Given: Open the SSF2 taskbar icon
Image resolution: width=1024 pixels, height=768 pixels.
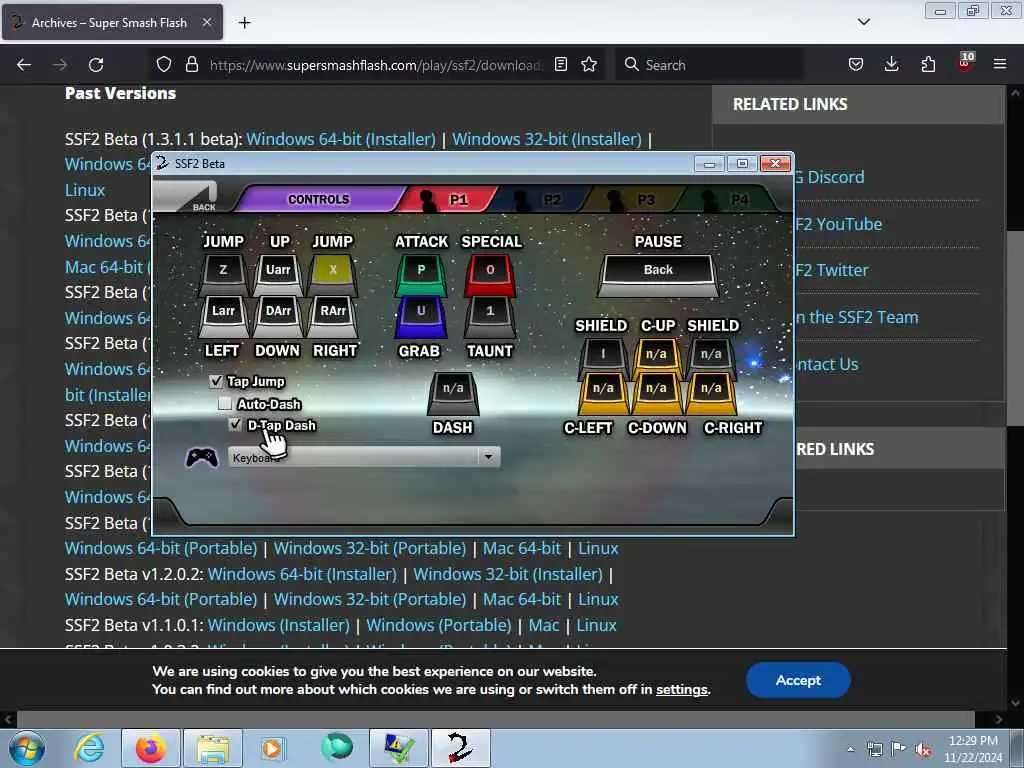Looking at the screenshot, I should [461, 748].
